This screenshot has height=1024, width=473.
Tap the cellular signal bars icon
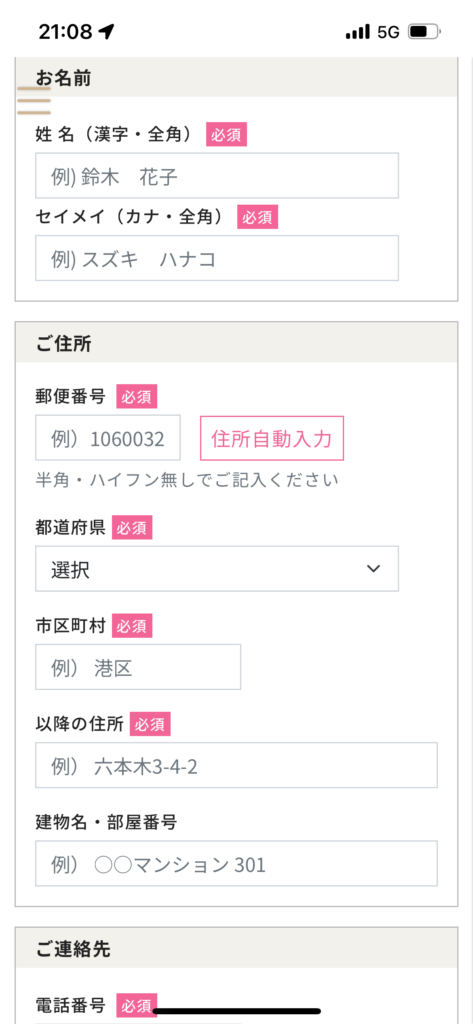(x=358, y=32)
